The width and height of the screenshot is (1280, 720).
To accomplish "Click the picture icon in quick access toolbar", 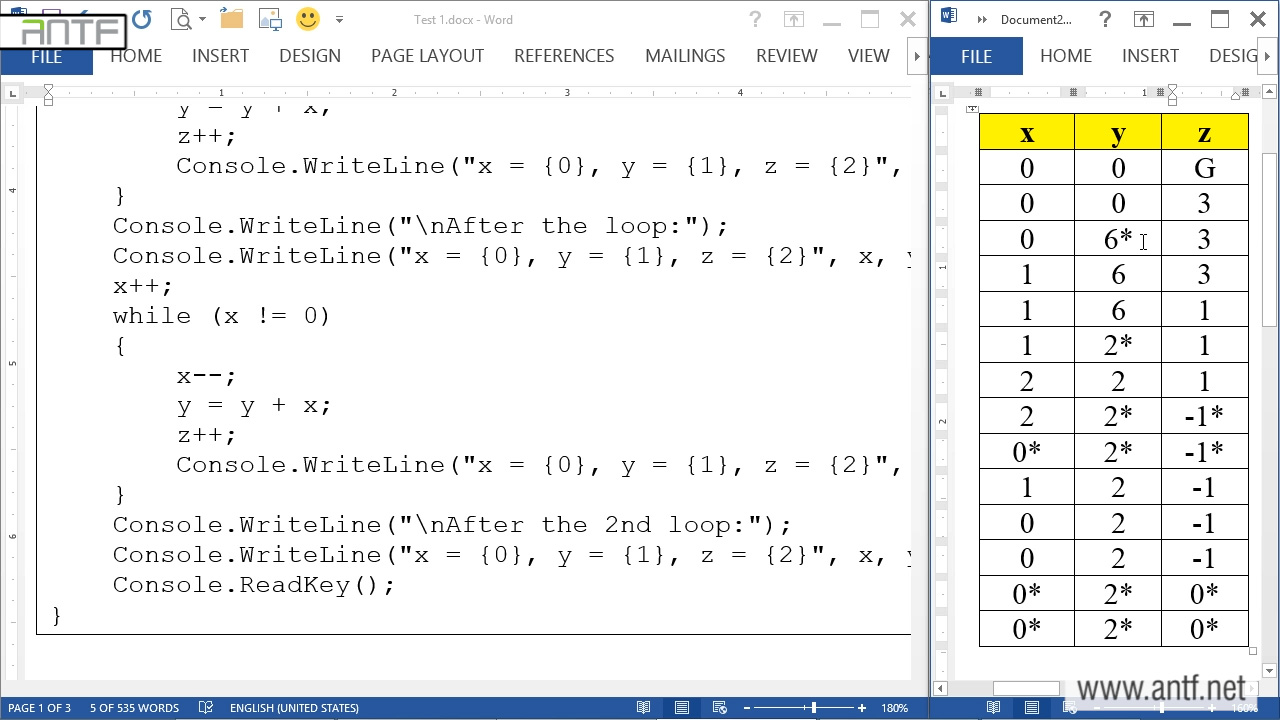I will pos(270,19).
